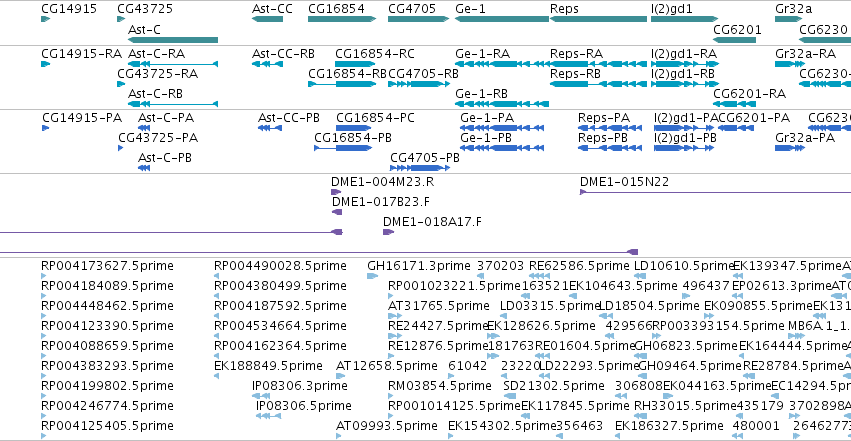Select the CG16854-PC protein bar
851x441 pixels.
pos(354,128)
